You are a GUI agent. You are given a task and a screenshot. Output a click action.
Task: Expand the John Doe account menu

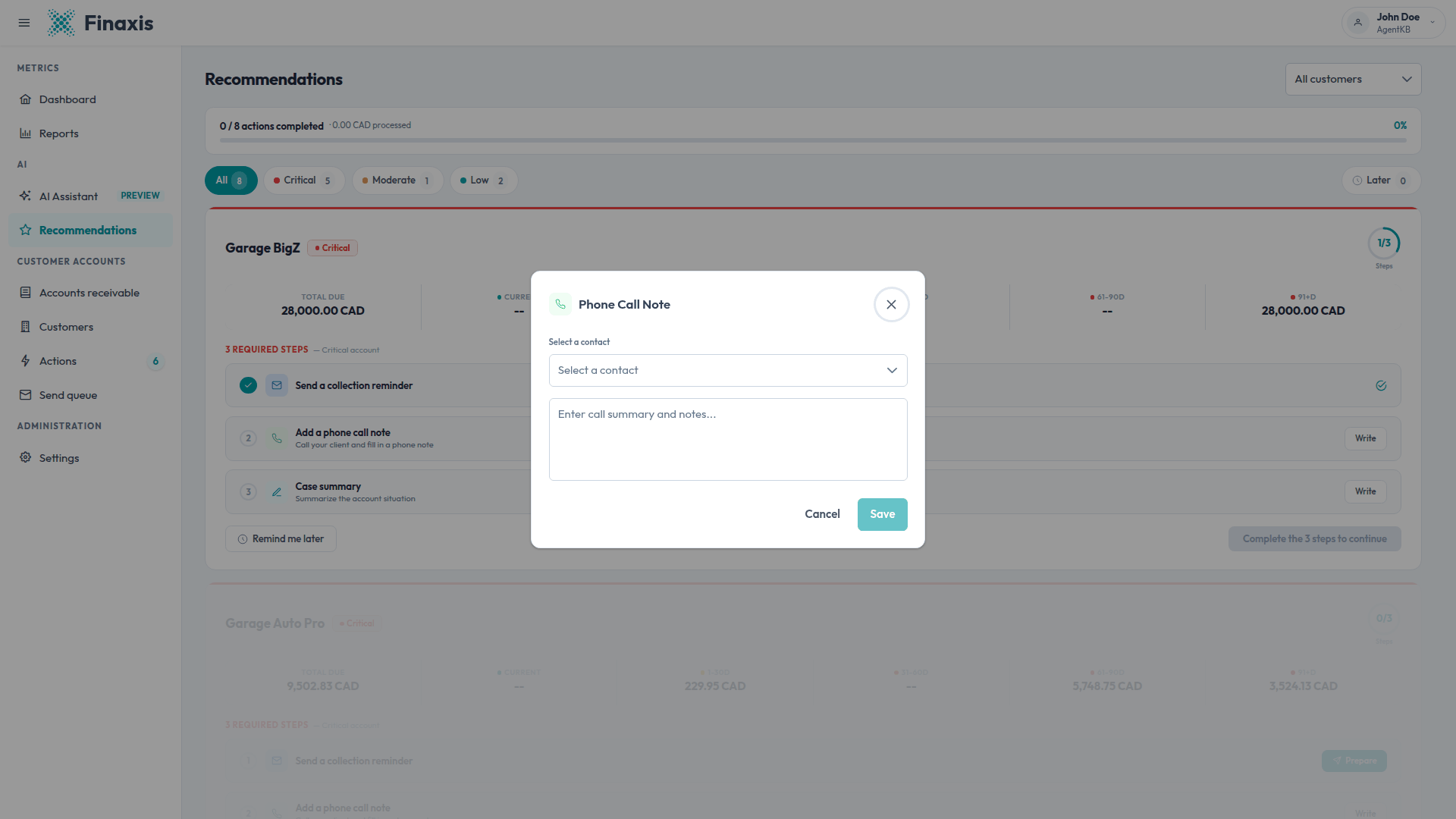tap(1393, 23)
